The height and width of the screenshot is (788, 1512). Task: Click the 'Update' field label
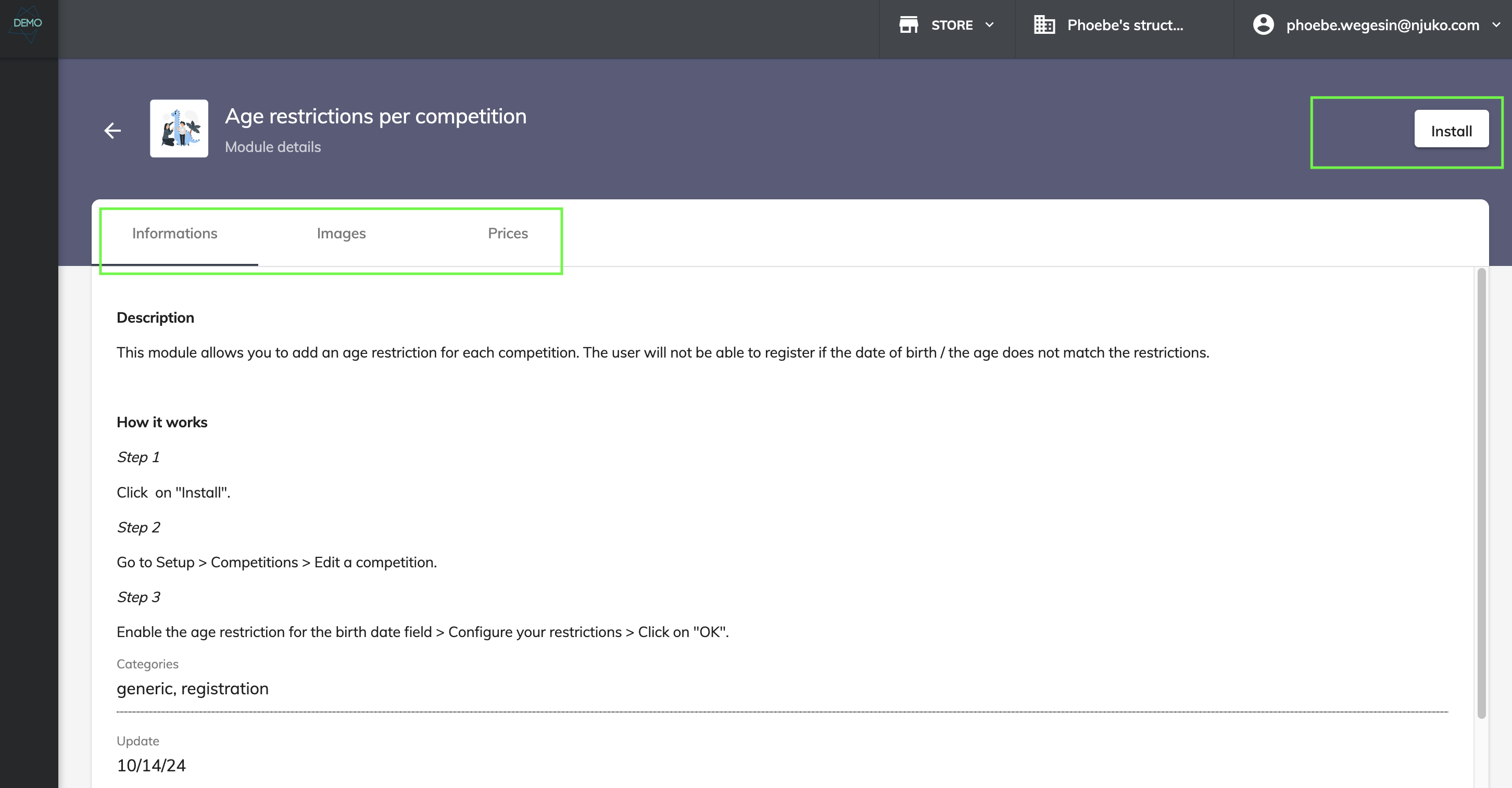(x=138, y=741)
